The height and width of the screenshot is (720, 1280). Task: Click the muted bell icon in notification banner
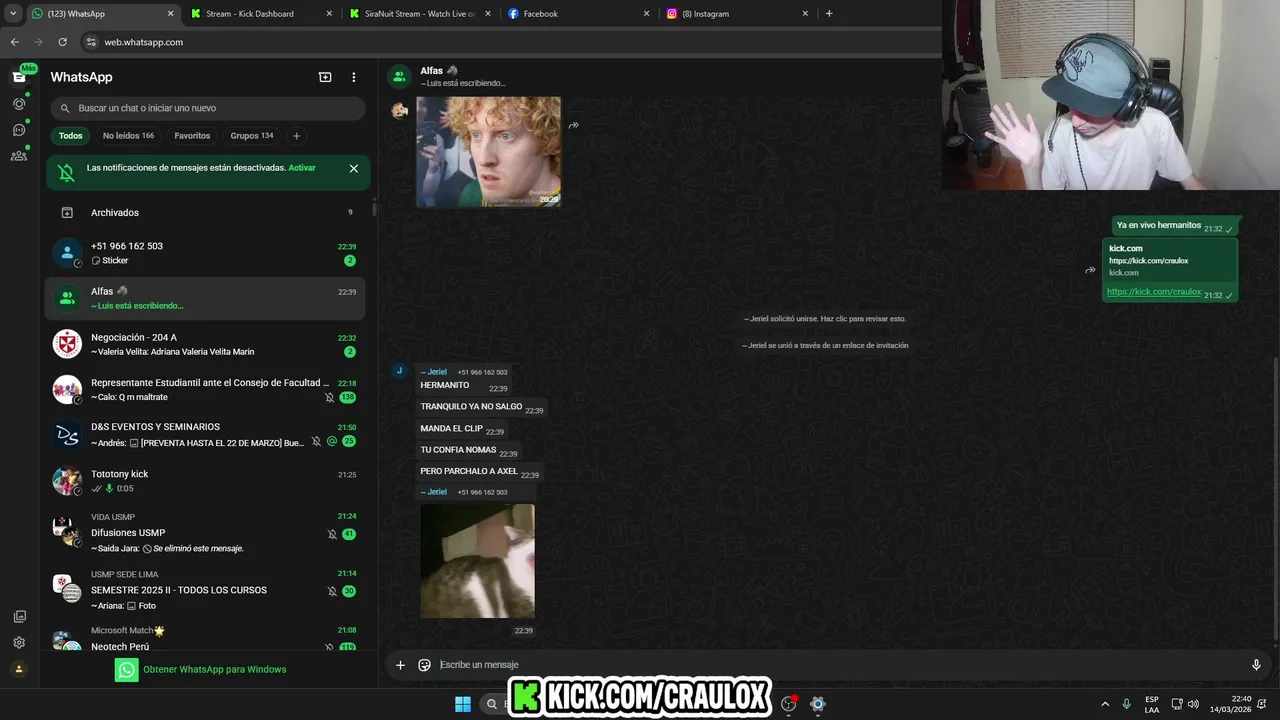[x=66, y=172]
